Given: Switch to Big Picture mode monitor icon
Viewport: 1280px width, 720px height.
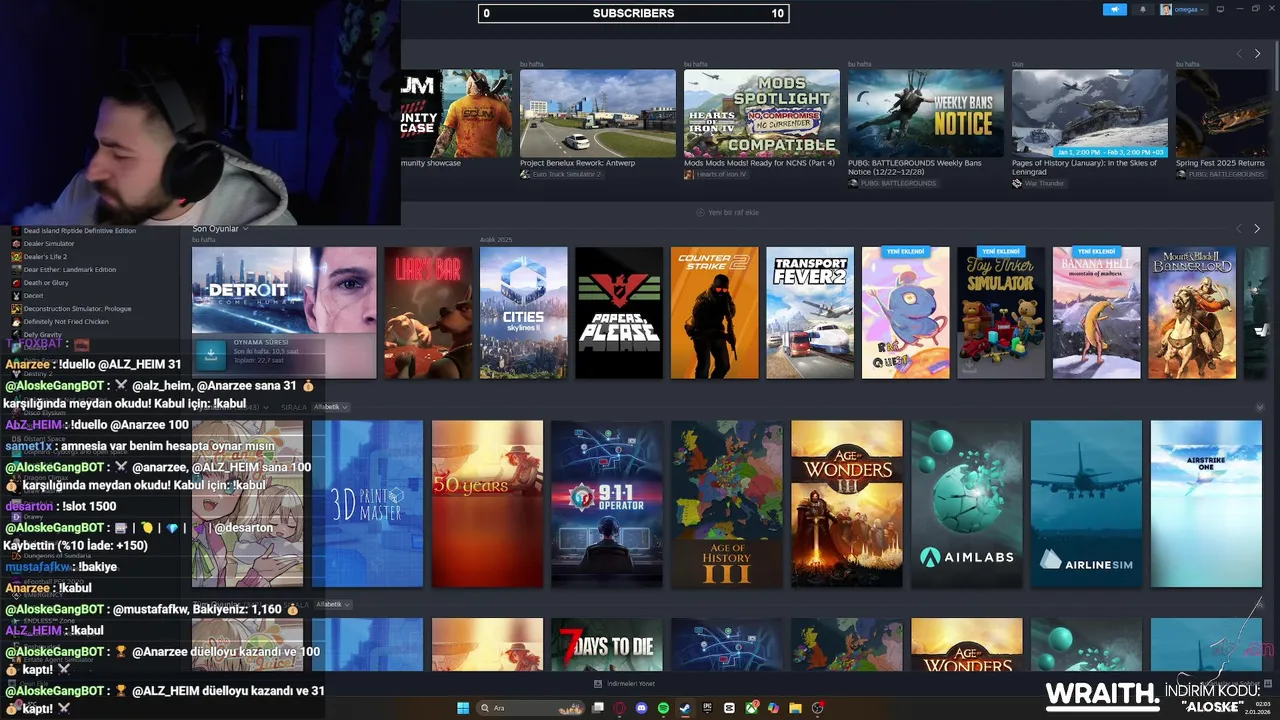Looking at the screenshot, I should click(1220, 10).
